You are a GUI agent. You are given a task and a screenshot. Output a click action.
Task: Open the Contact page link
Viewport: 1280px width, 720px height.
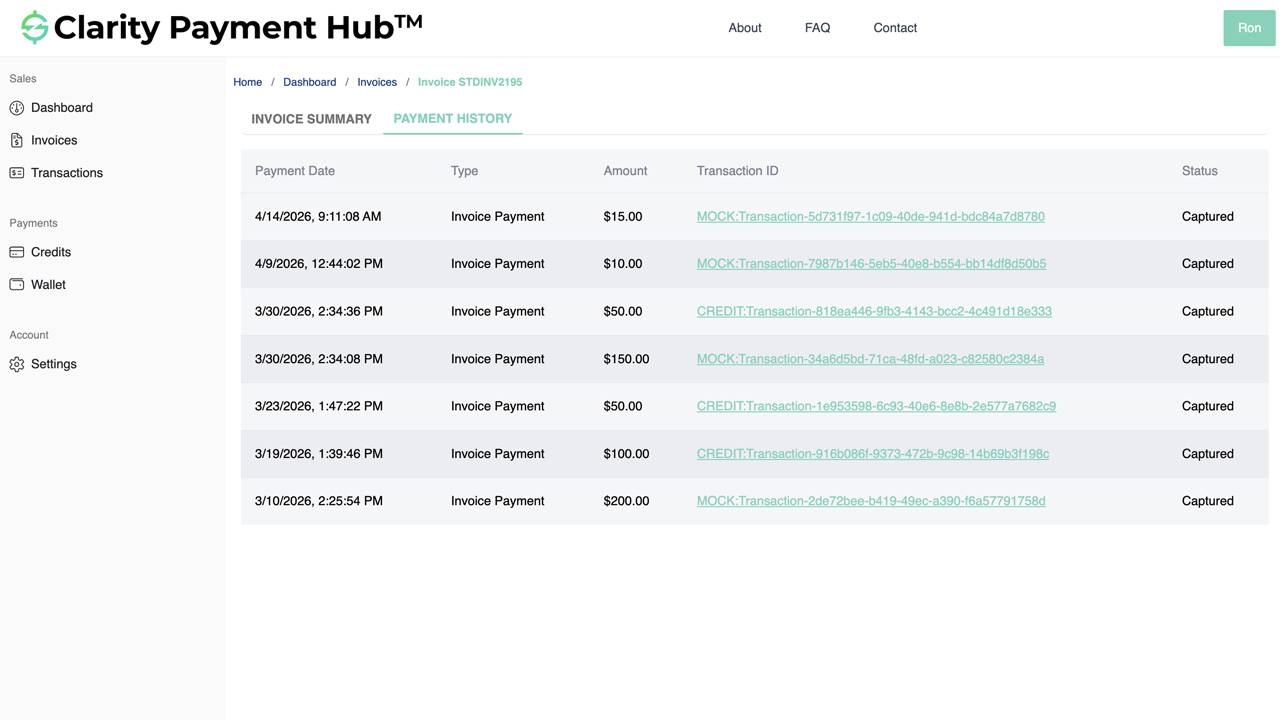tap(894, 27)
